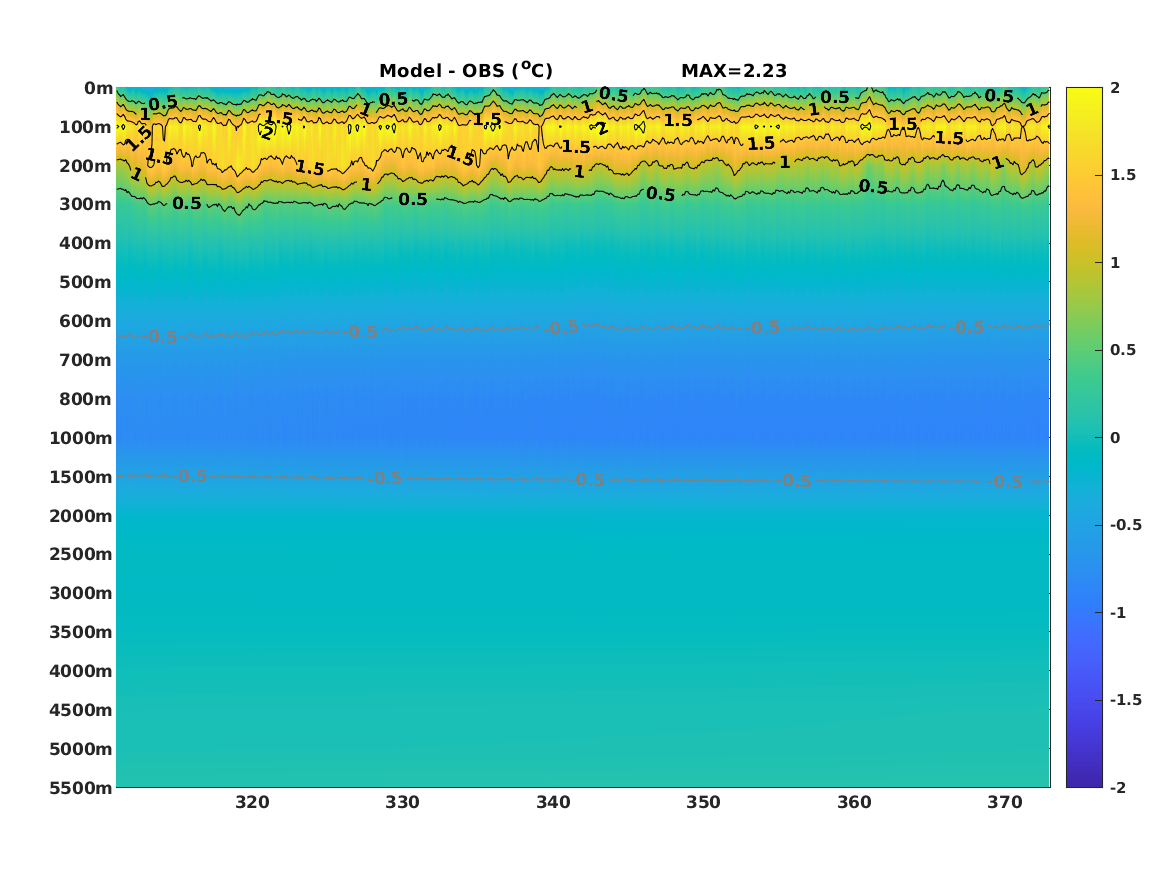This screenshot has width=1167, height=875.
Task: Click the "5500m" depth tick label
Action: tap(80, 788)
